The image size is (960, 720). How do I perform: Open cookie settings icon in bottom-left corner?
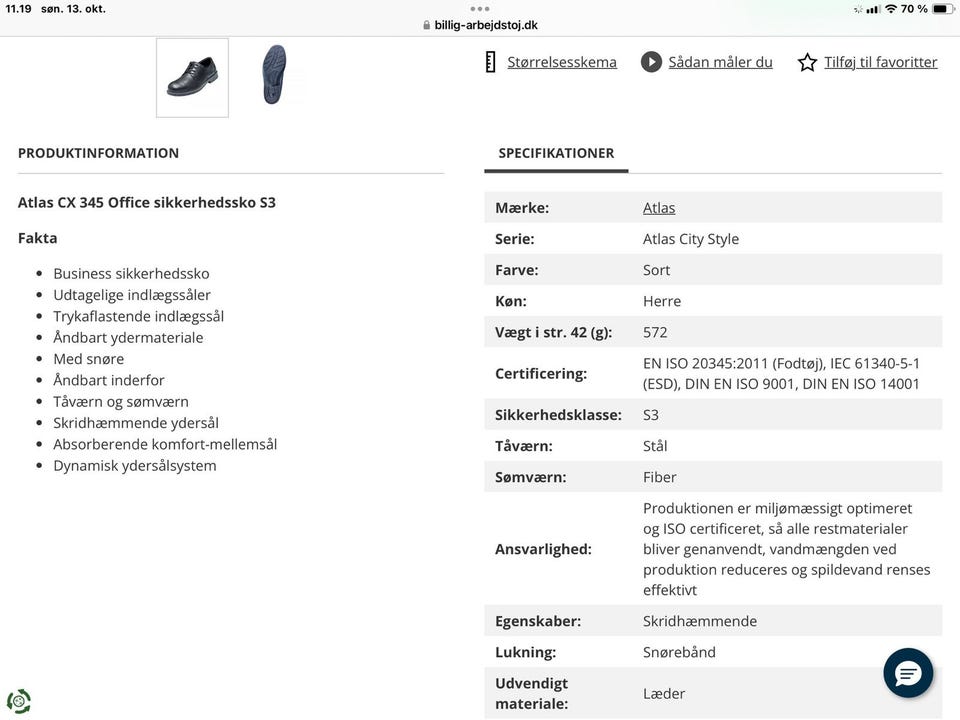(18, 701)
